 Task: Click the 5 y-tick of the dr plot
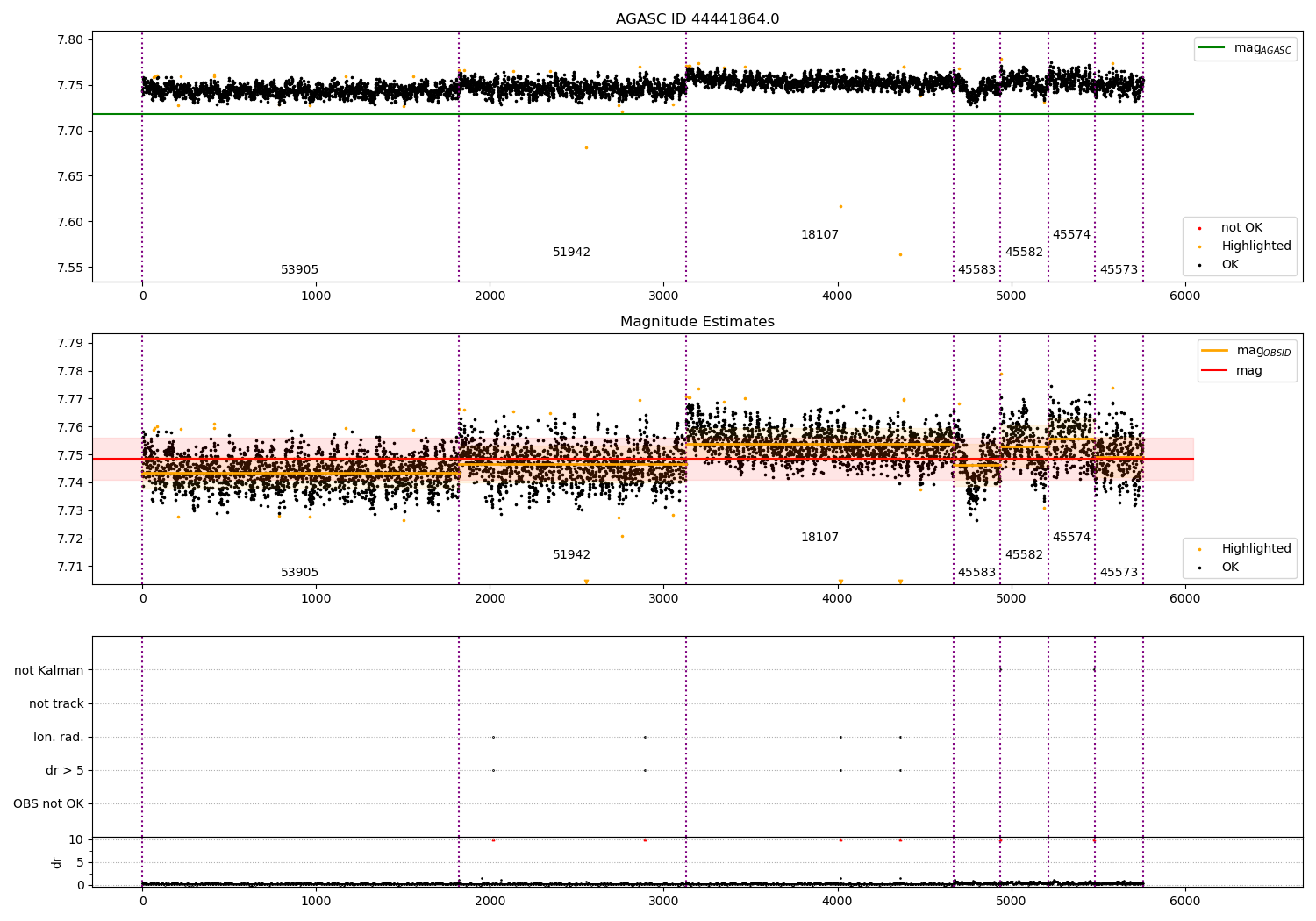(x=80, y=862)
